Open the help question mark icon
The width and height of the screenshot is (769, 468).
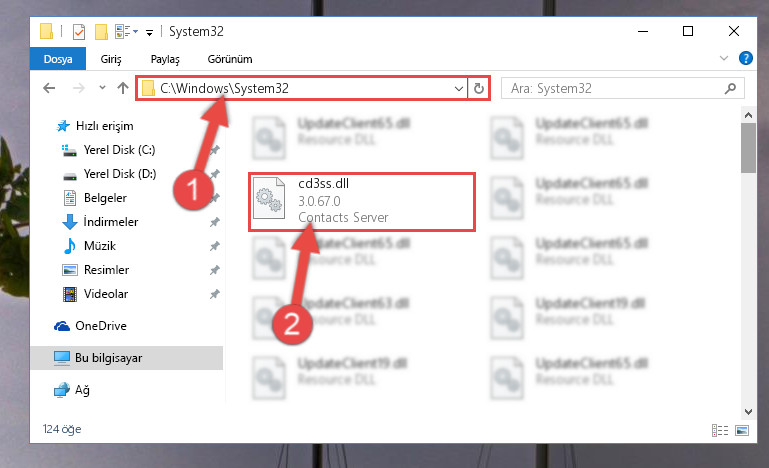click(745, 58)
